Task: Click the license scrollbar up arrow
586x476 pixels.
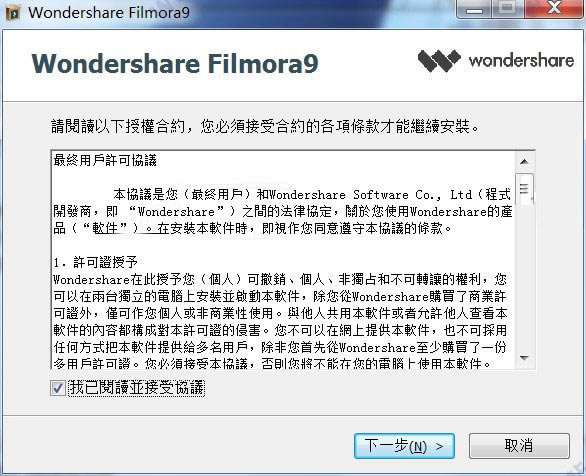Action: pyautogui.click(x=524, y=161)
